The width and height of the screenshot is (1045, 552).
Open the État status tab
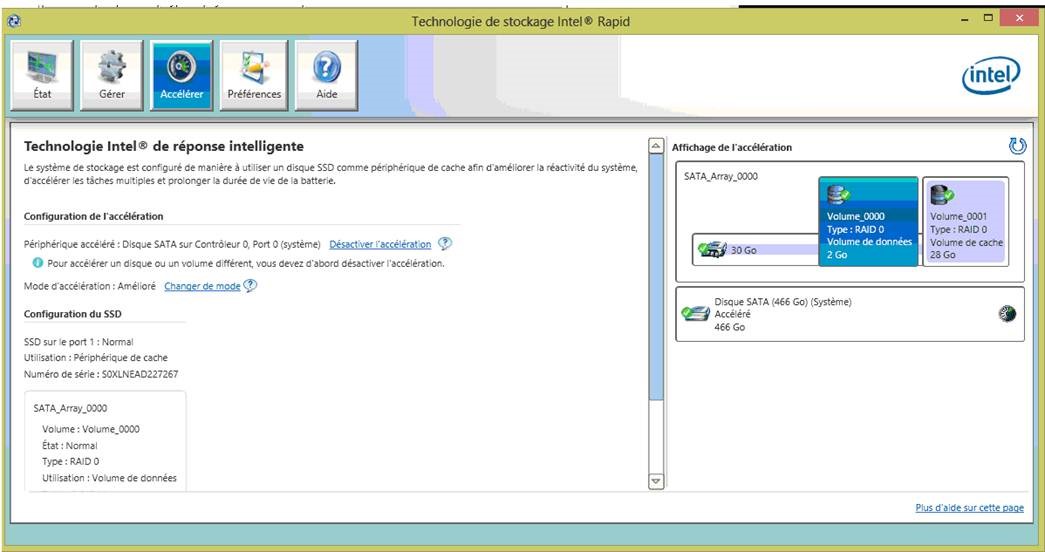click(42, 75)
